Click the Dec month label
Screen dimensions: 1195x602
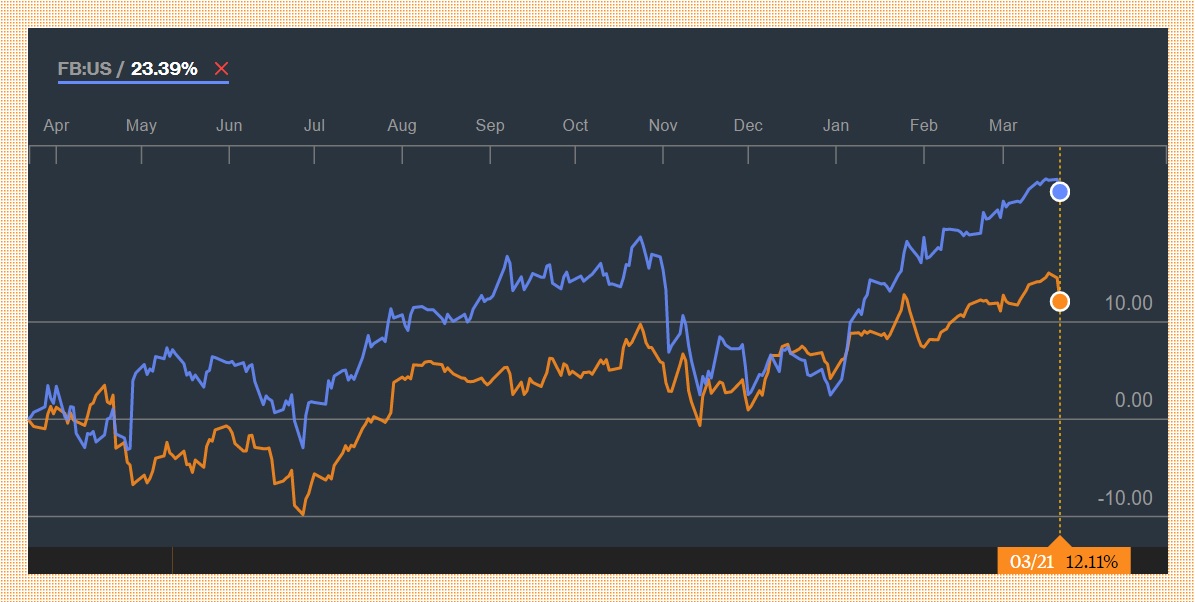(x=748, y=125)
